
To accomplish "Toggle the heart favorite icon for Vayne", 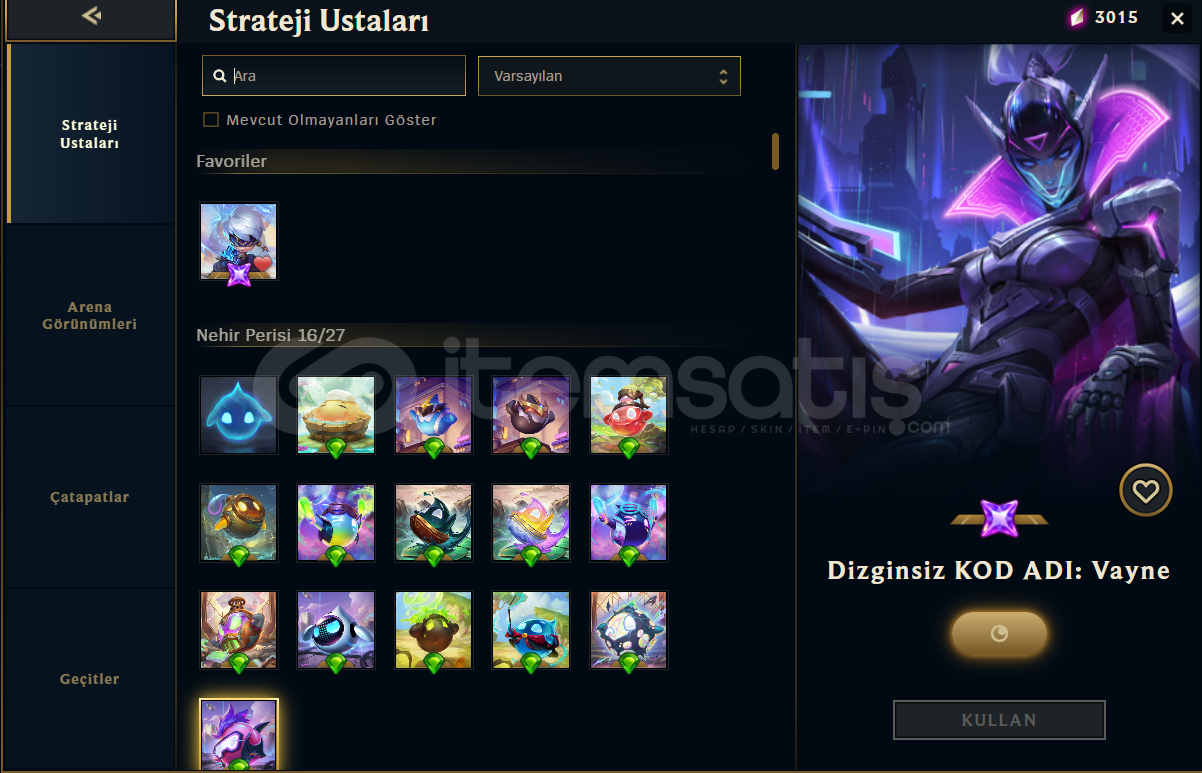I will coord(1145,491).
